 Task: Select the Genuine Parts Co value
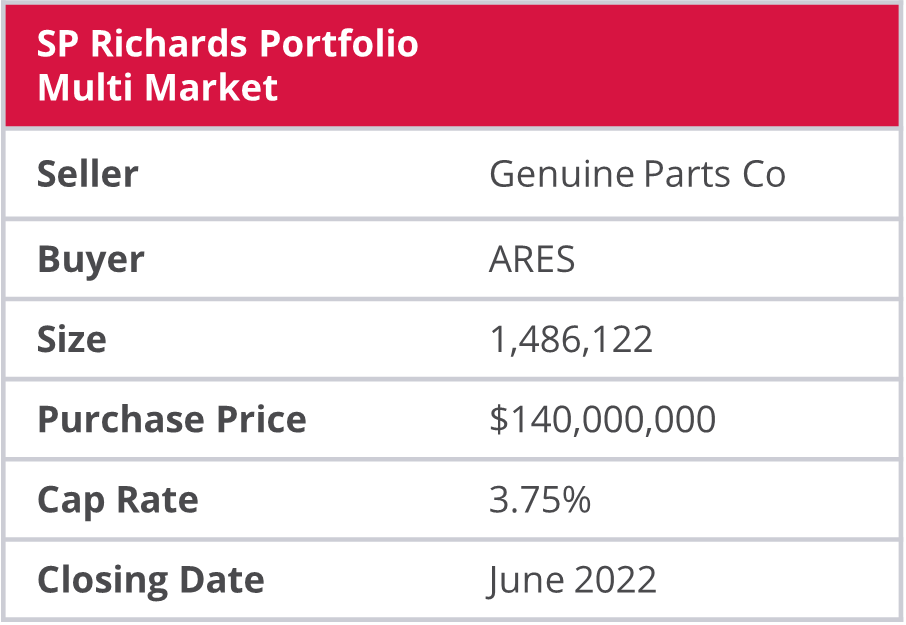[637, 174]
